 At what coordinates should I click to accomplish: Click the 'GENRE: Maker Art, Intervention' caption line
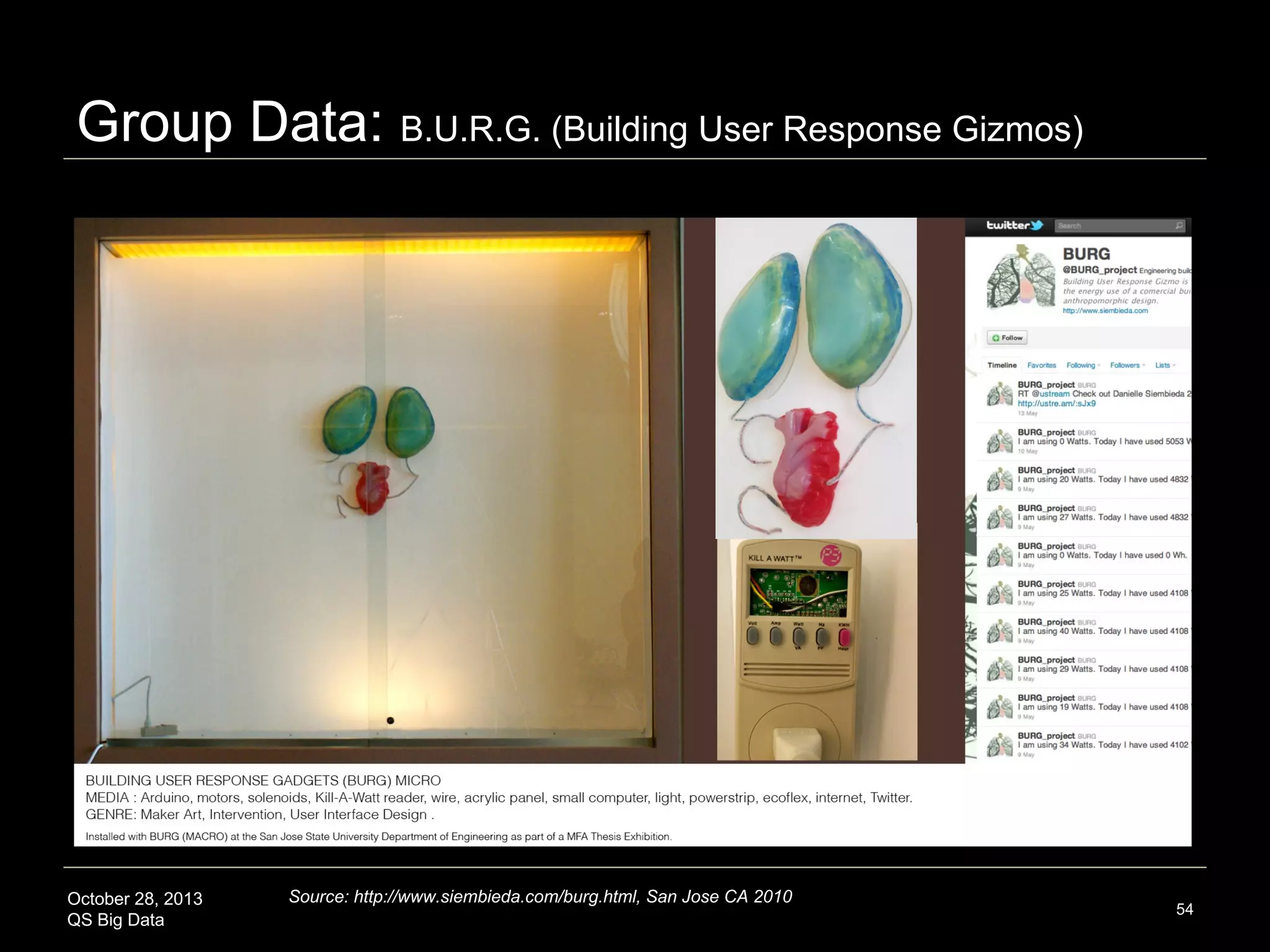[x=260, y=814]
